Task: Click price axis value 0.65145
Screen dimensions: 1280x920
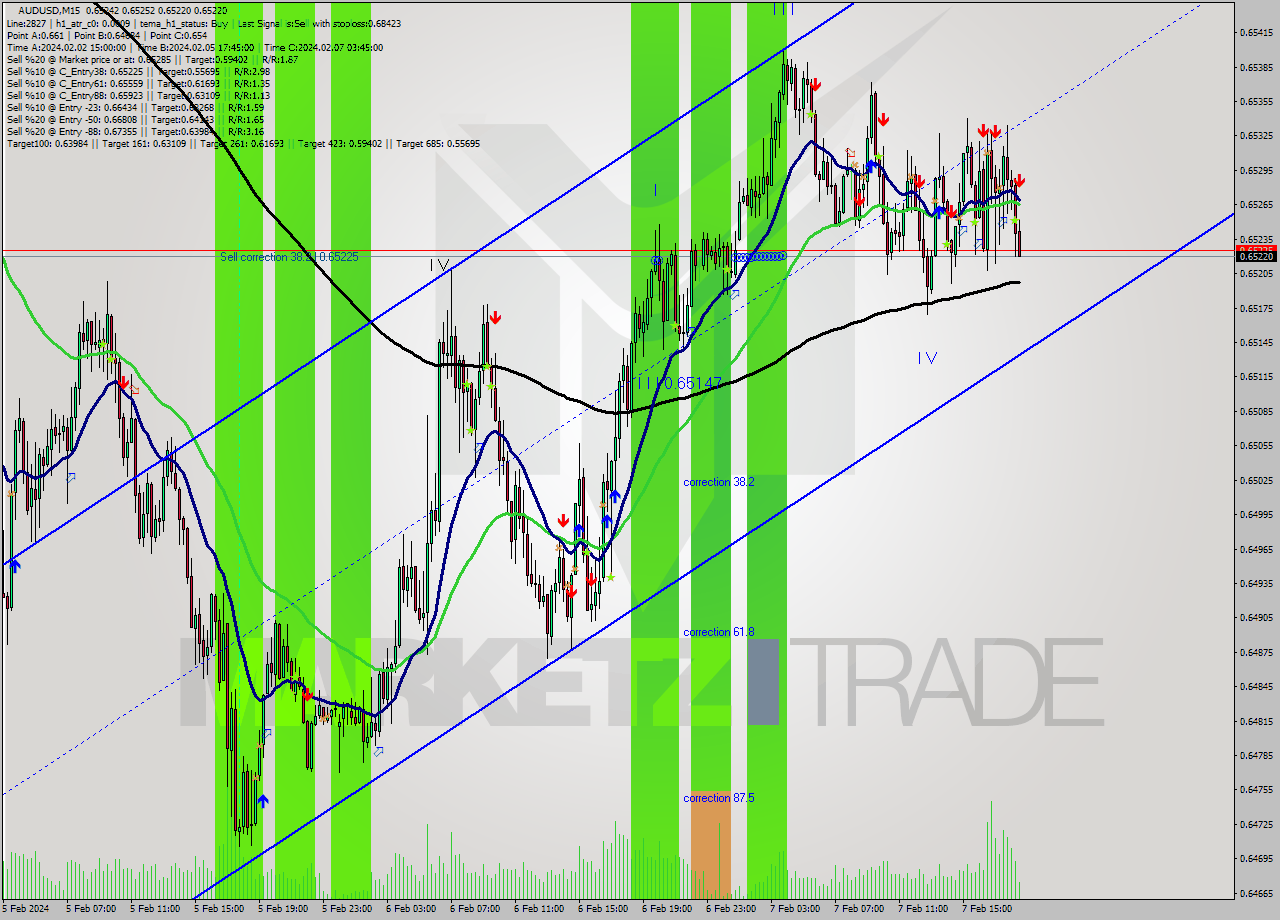Action: pyautogui.click(x=1256, y=342)
